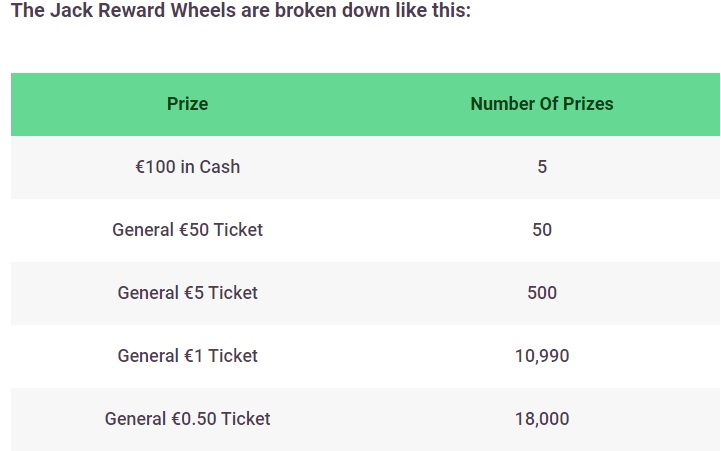721x451 pixels.
Task: Click the word Prizes in the header
Action: [588, 104]
